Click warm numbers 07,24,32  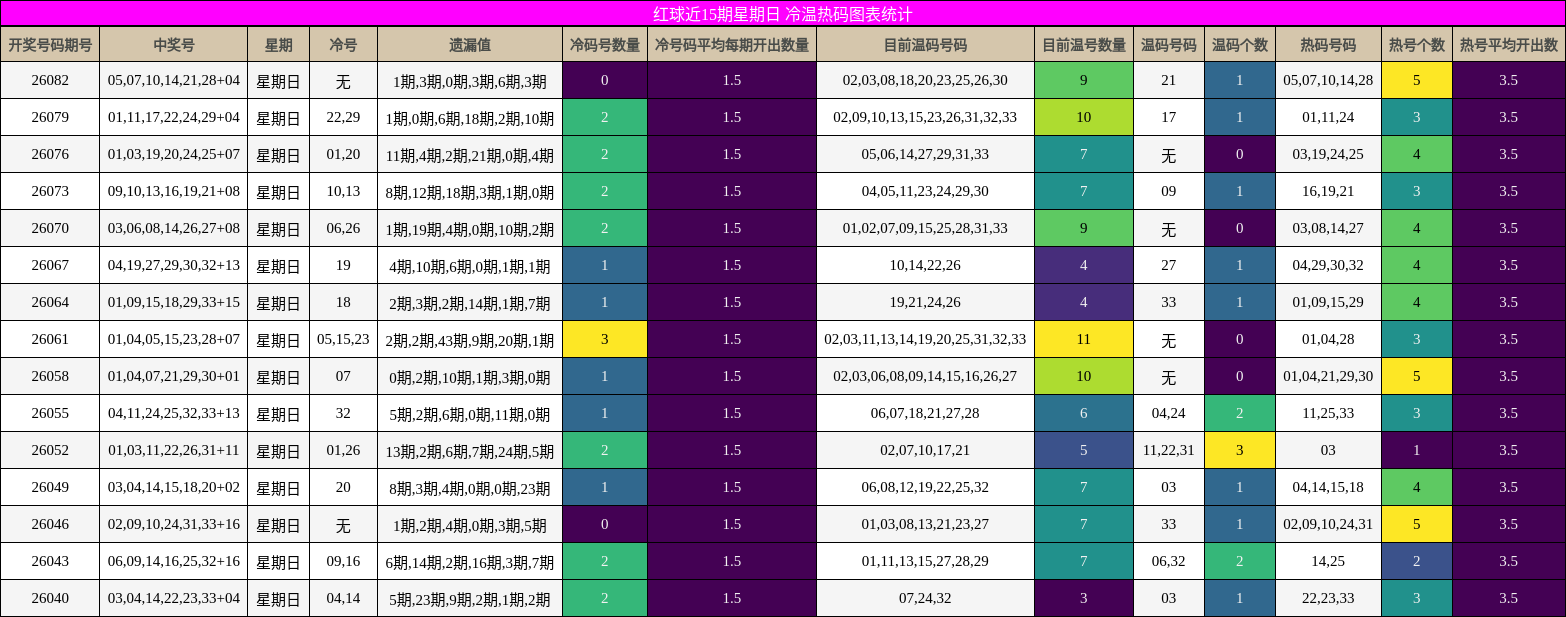point(925,598)
